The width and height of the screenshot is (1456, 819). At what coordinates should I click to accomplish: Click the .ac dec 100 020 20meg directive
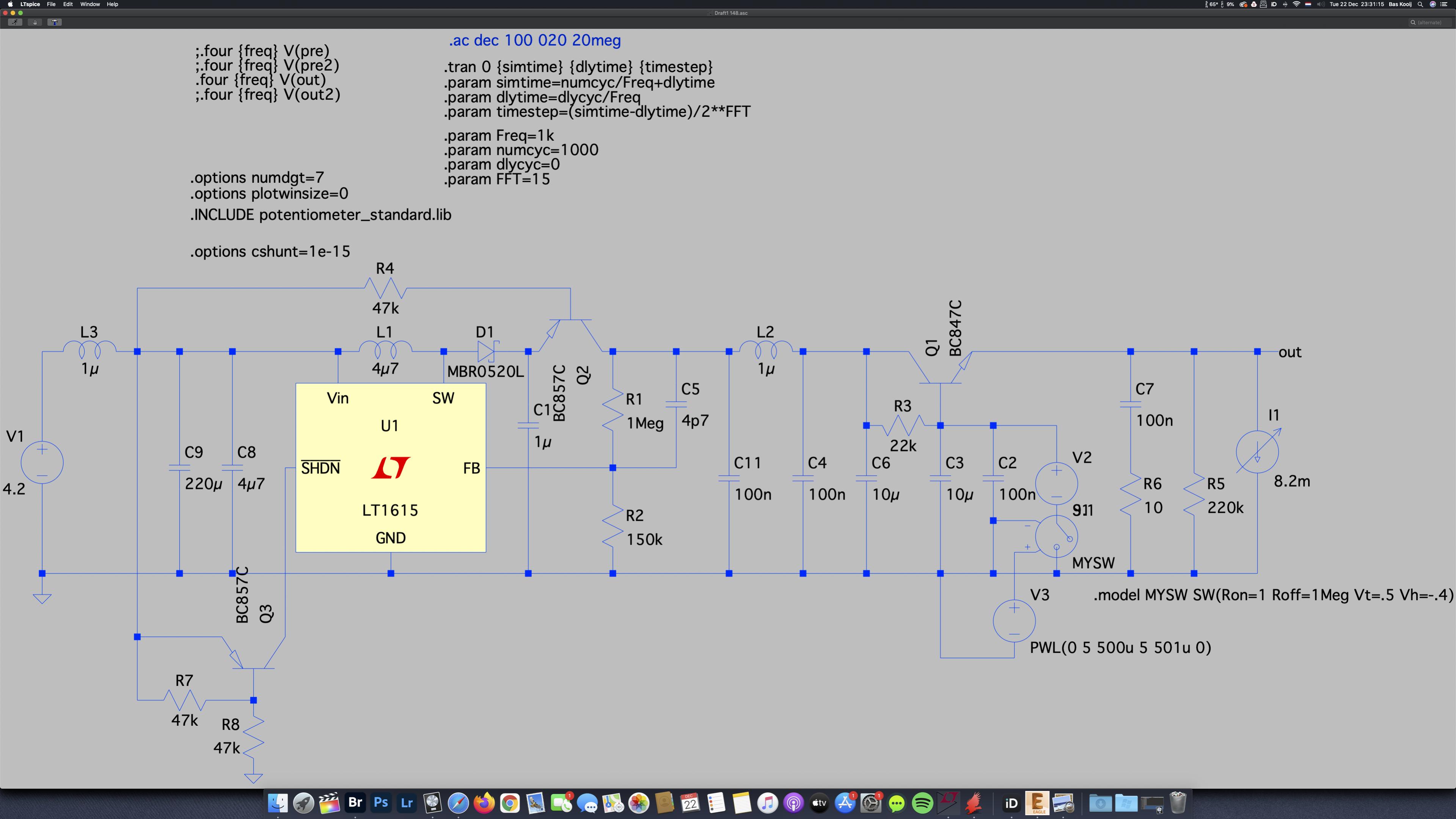[x=535, y=41]
